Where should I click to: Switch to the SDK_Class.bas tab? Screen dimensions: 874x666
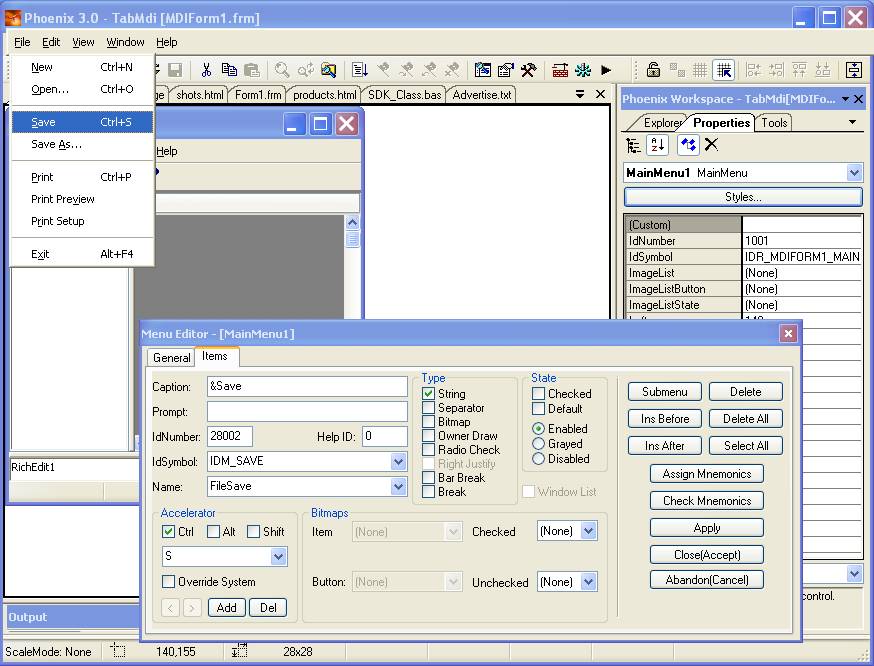pos(405,95)
